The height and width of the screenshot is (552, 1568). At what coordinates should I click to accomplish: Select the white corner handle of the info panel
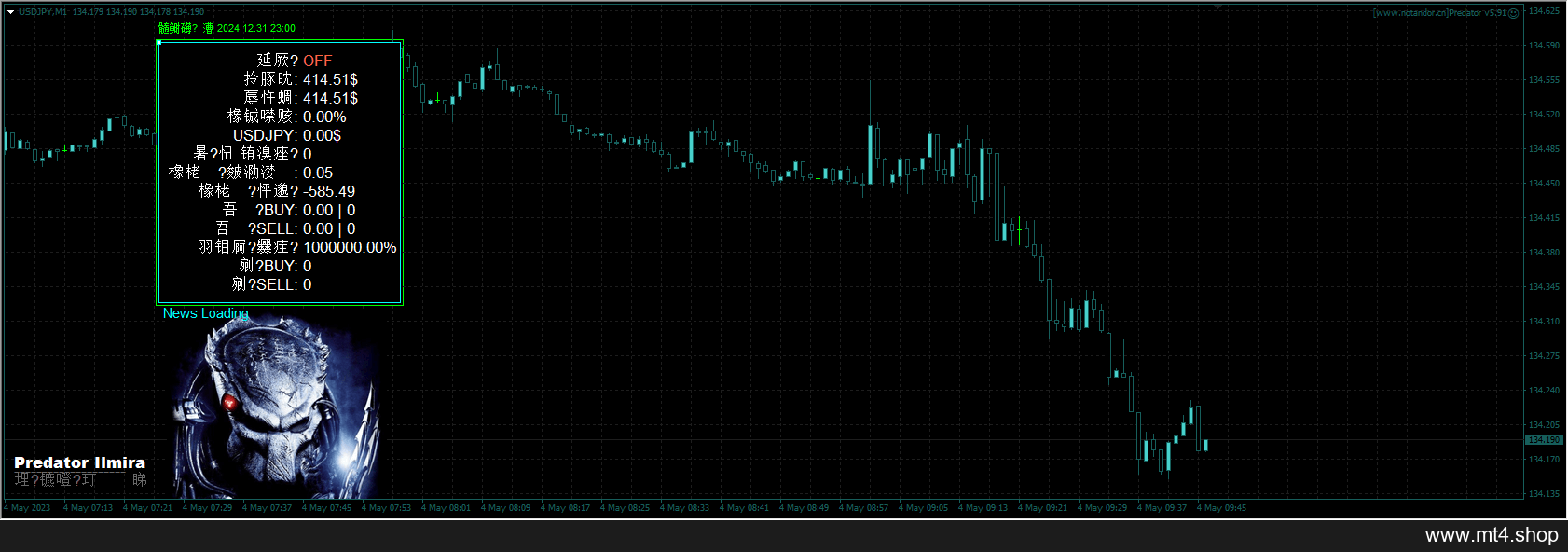point(158,42)
